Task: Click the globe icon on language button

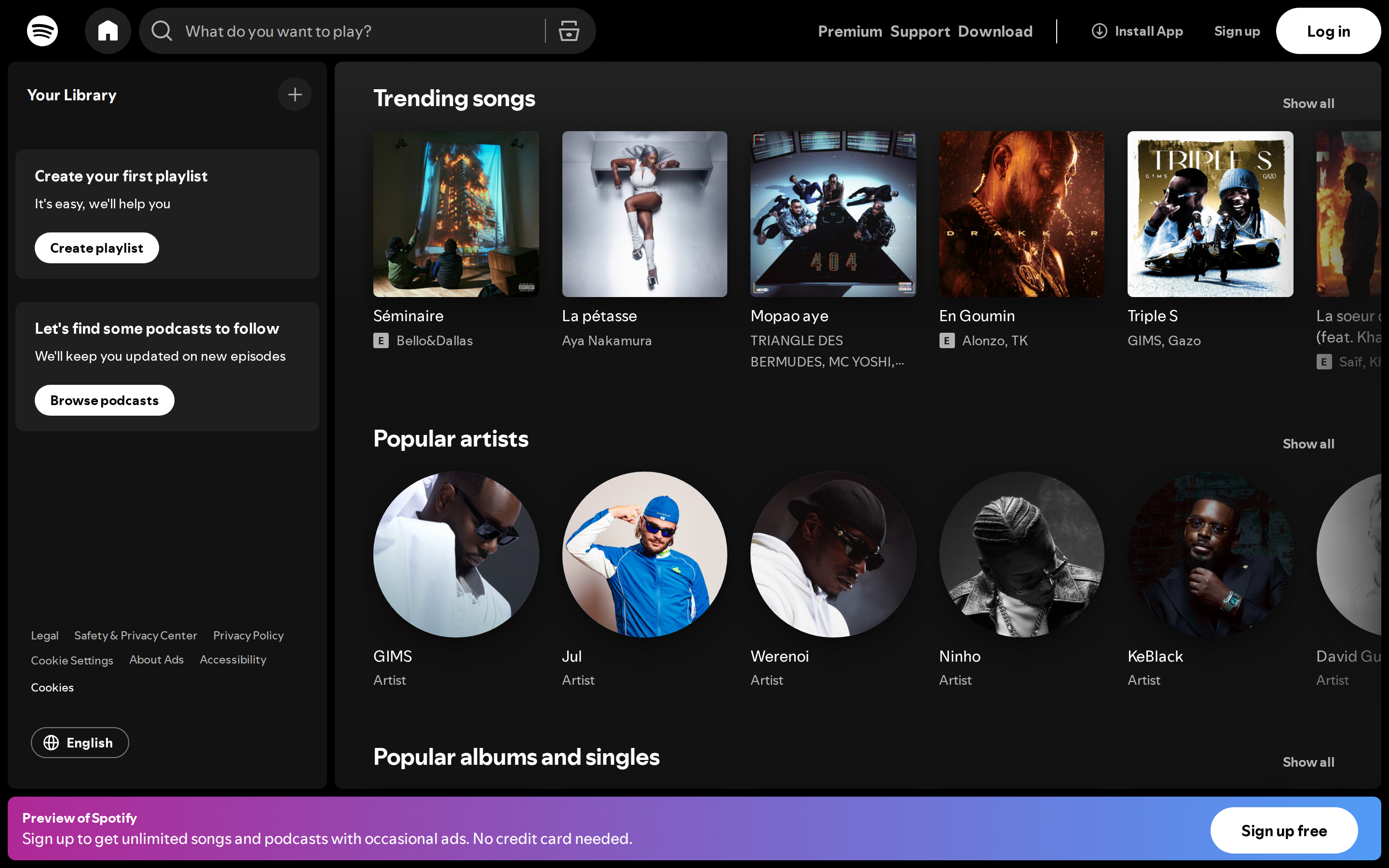Action: click(51, 743)
